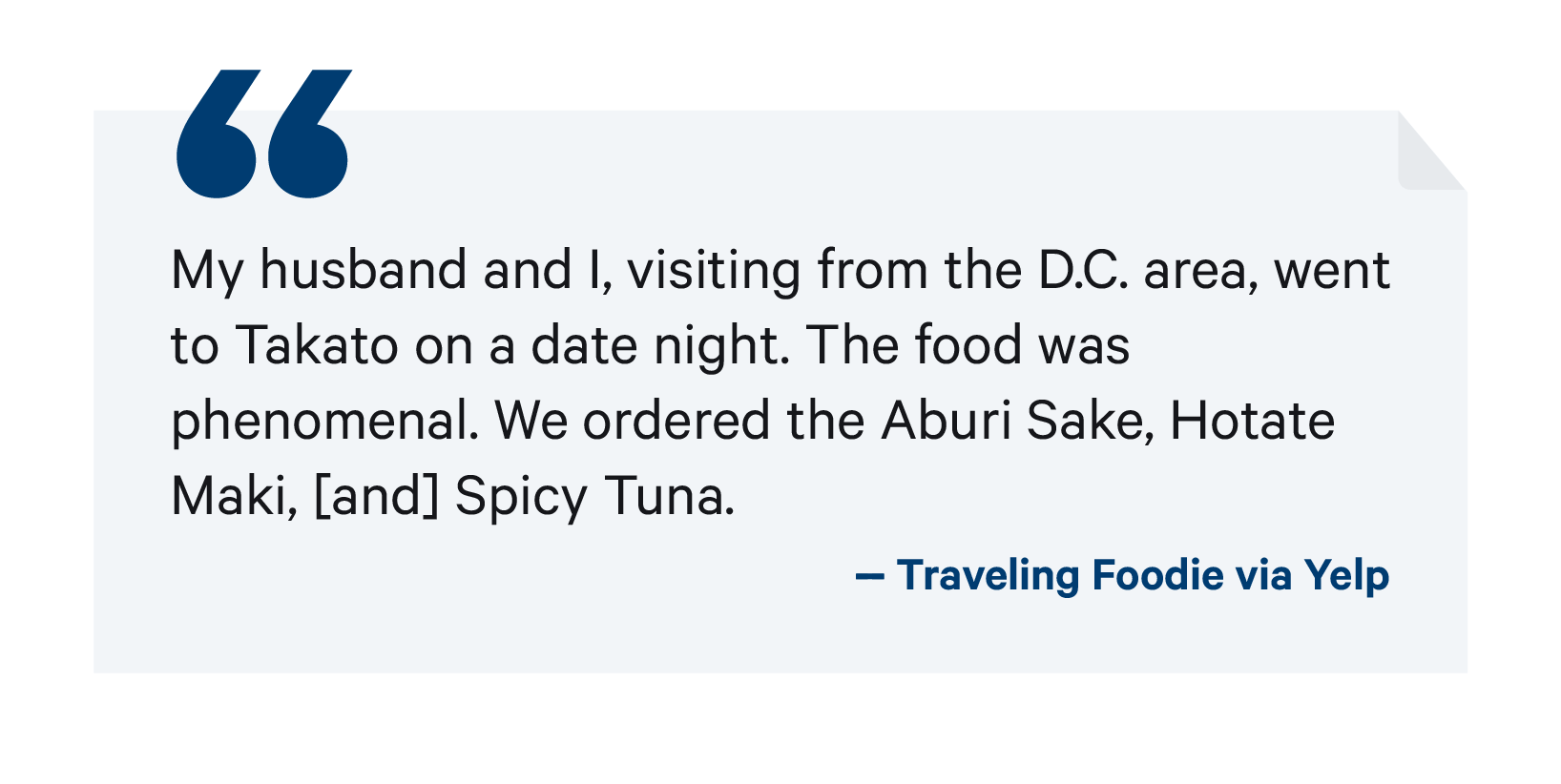This screenshot has height=784, width=1561.
Task: Click the right blue opening quote glyph
Action: click(310, 134)
